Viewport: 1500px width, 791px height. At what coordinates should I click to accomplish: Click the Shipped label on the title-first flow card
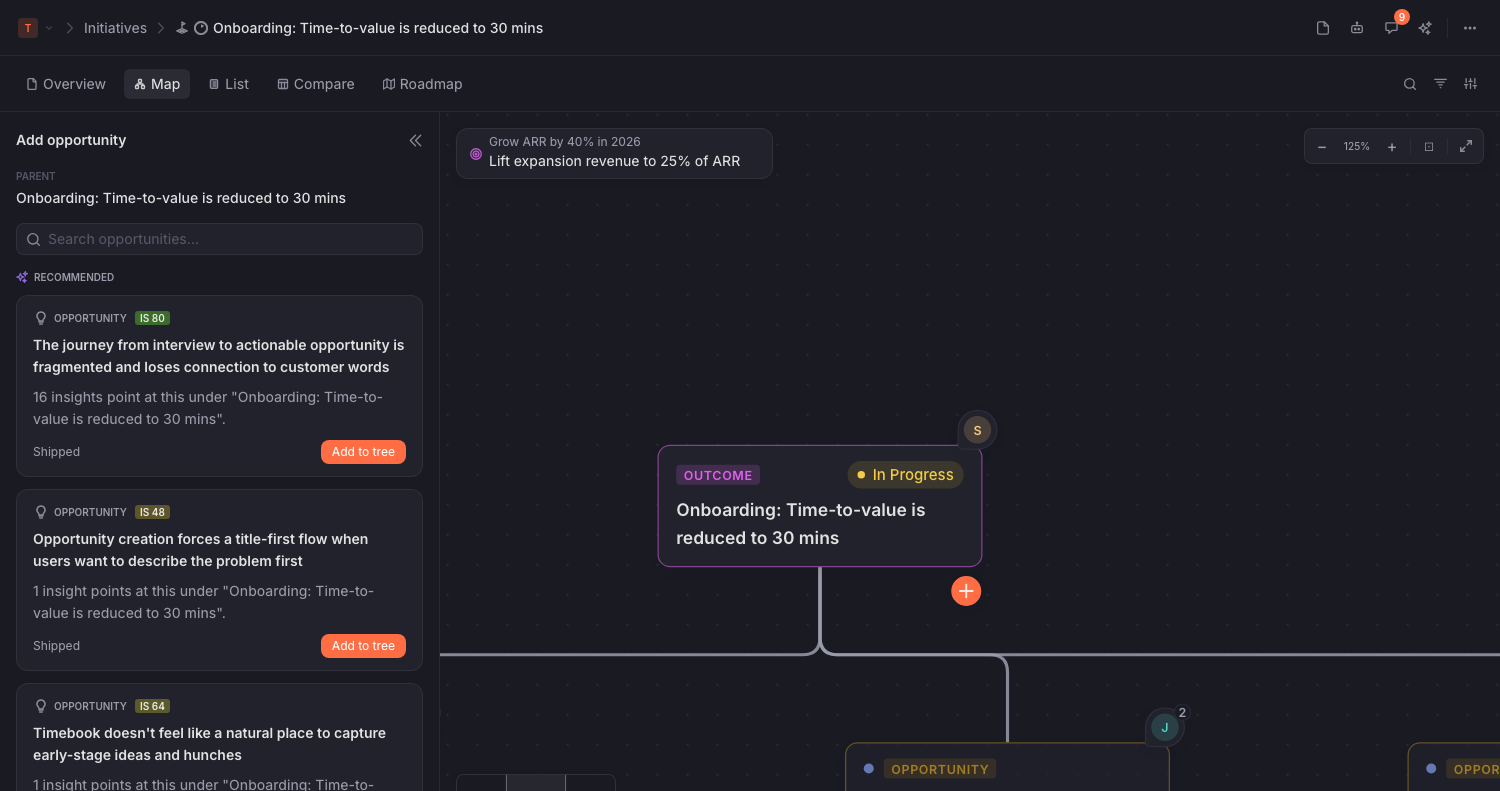point(56,646)
